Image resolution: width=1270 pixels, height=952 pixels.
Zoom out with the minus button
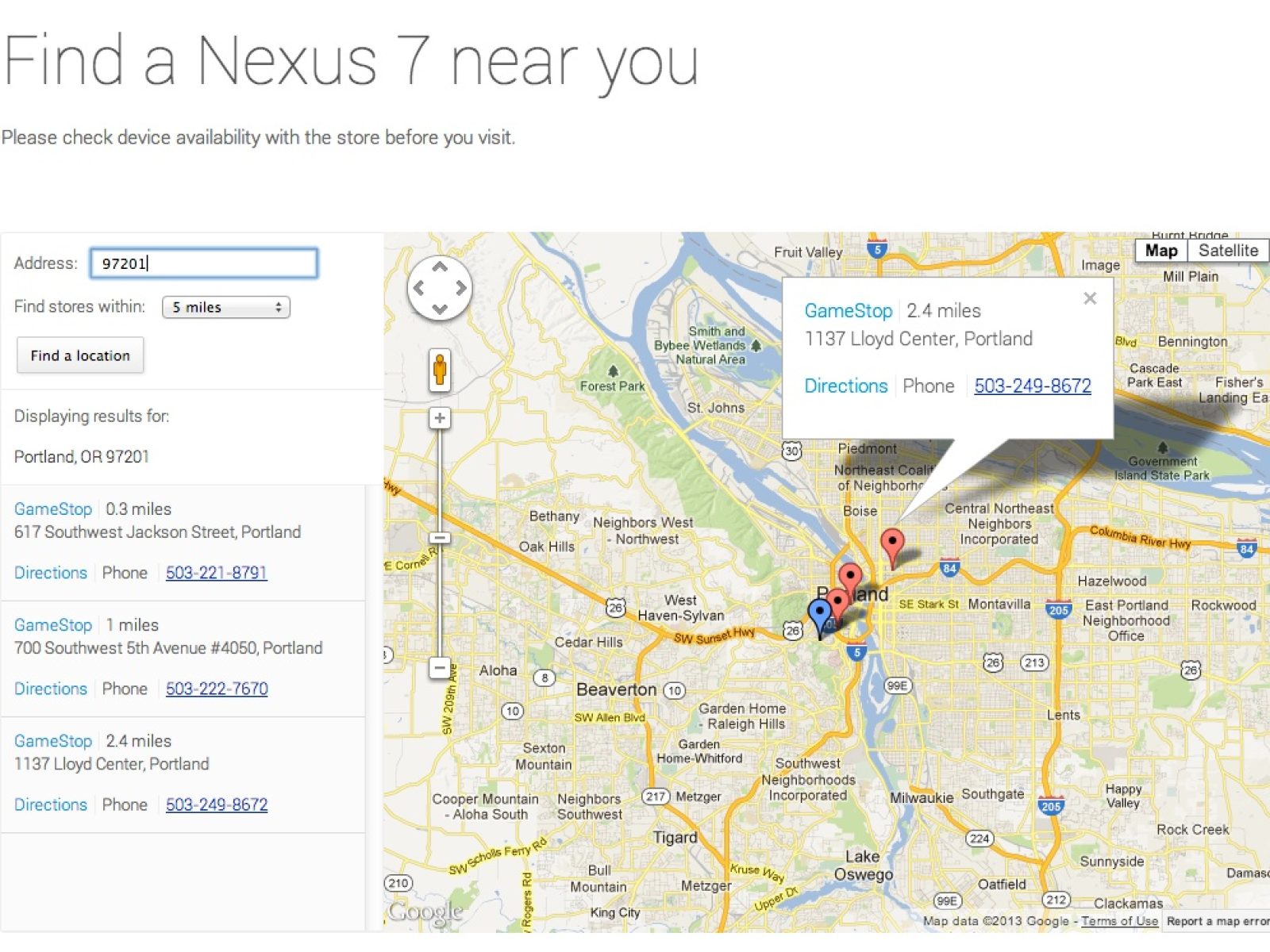point(440,668)
